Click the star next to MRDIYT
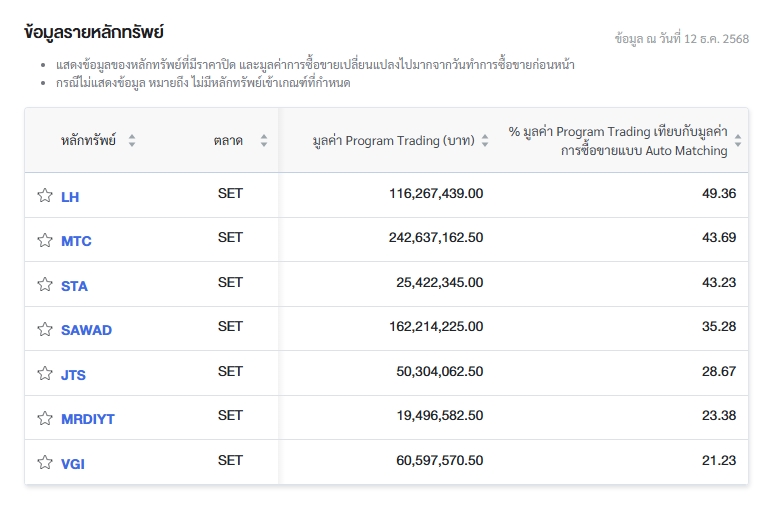 click(x=44, y=418)
